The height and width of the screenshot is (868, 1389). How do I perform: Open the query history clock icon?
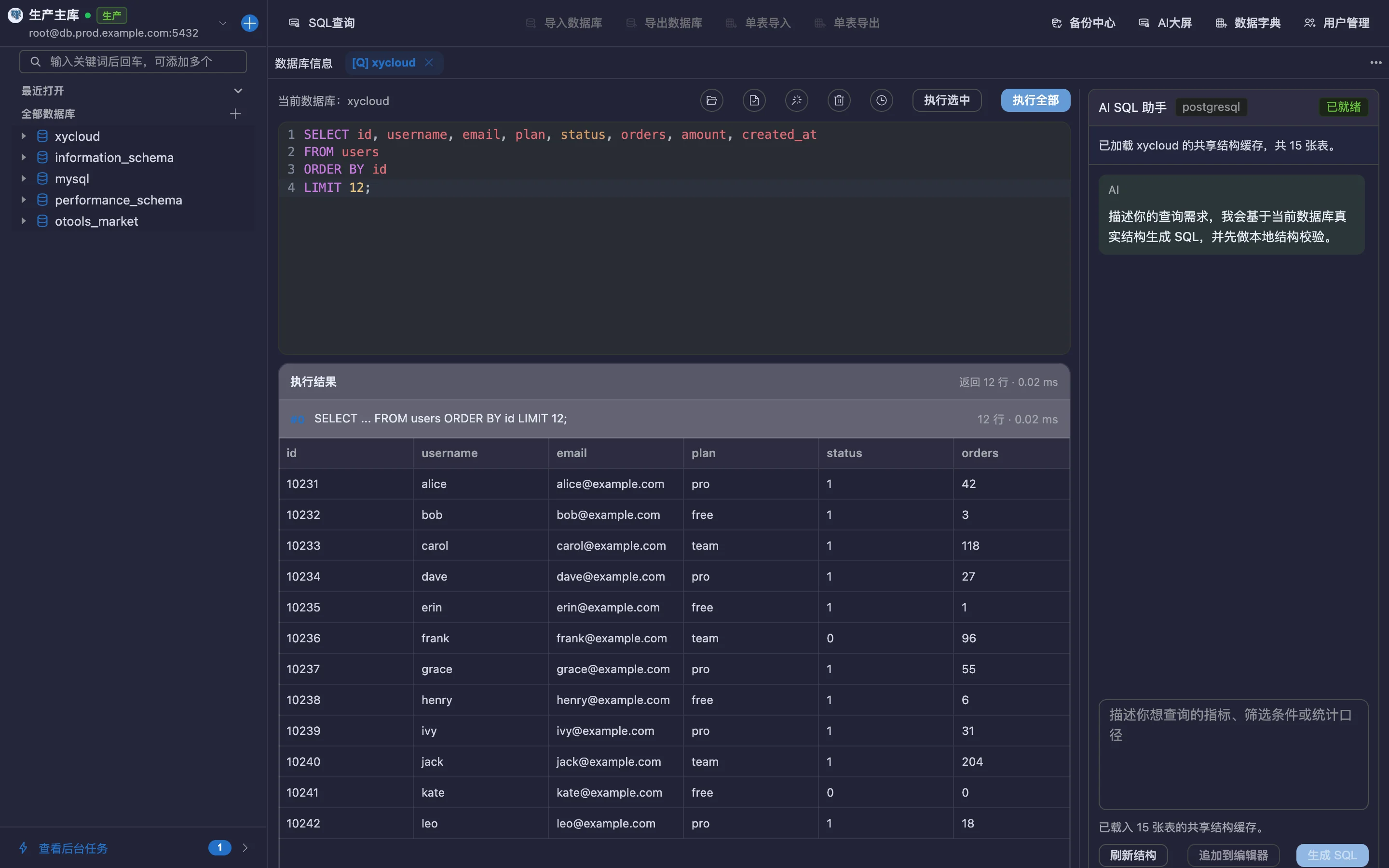pyautogui.click(x=881, y=100)
